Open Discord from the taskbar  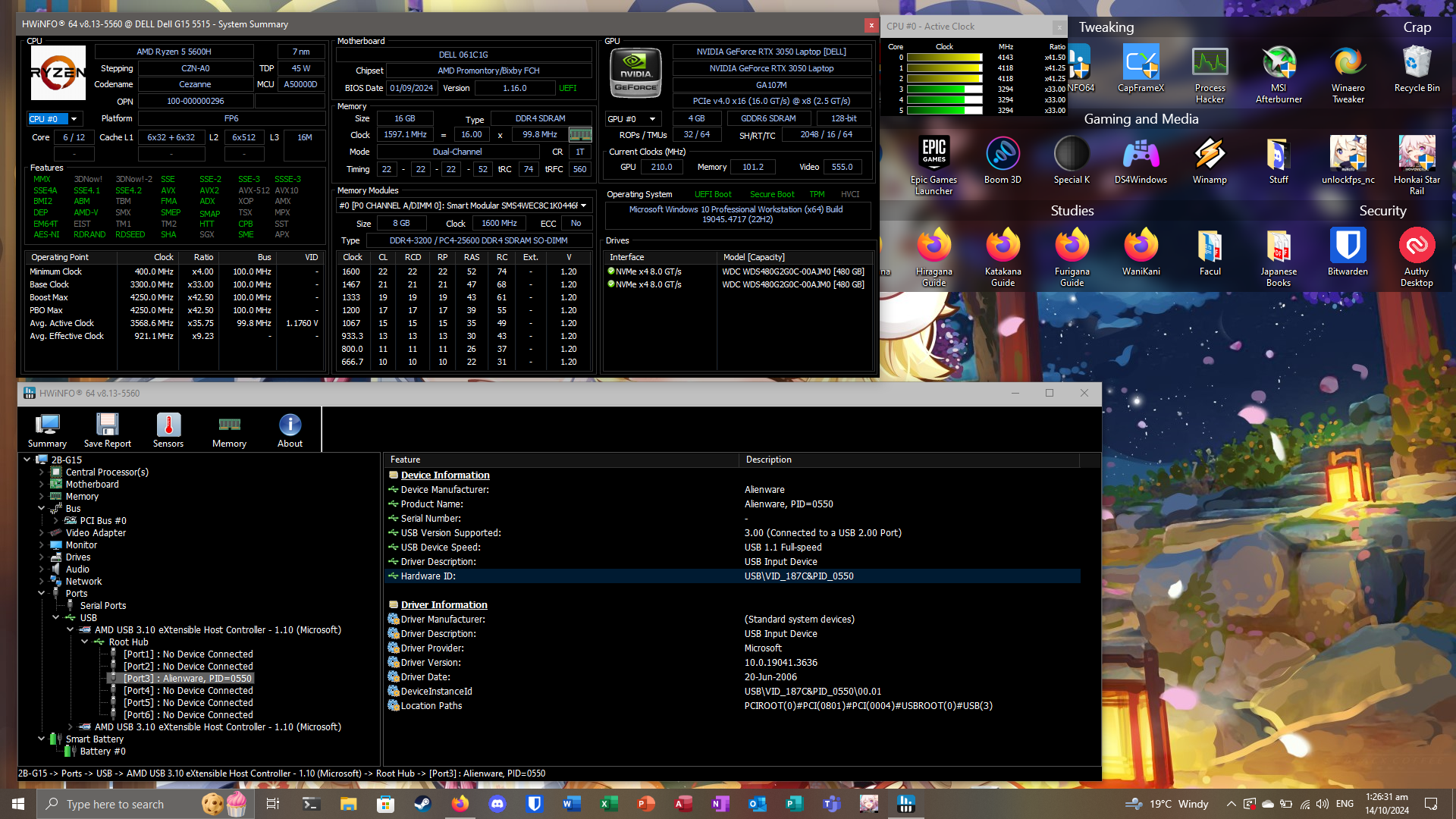tap(497, 804)
